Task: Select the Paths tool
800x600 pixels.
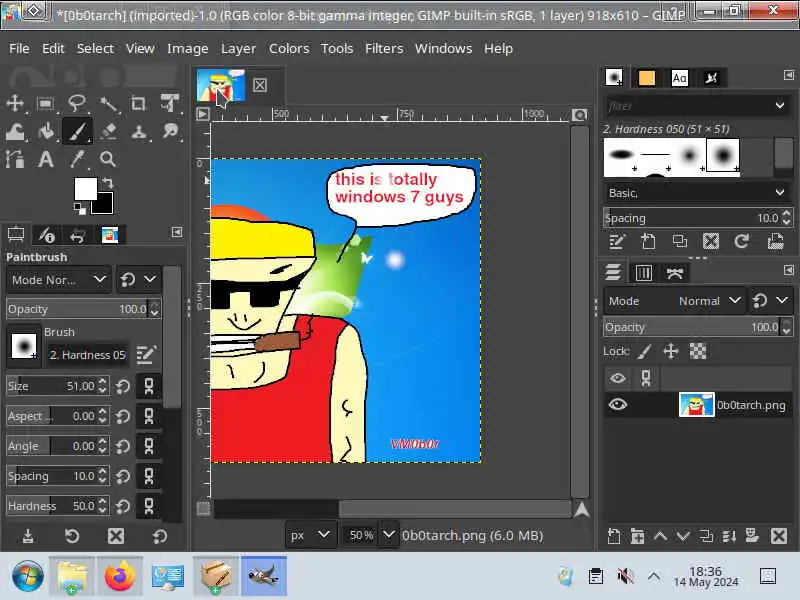Action: pos(15,159)
